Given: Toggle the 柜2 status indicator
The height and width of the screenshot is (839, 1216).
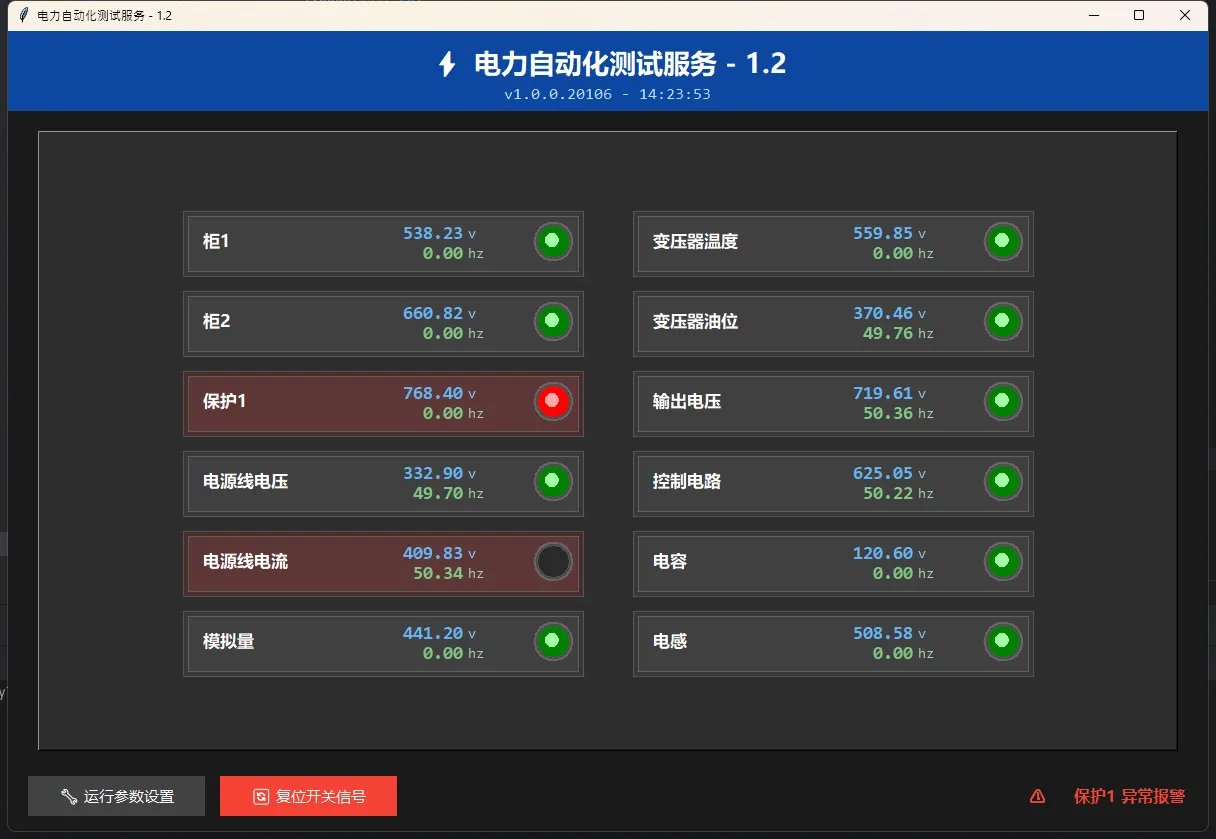Looking at the screenshot, I should 553,322.
